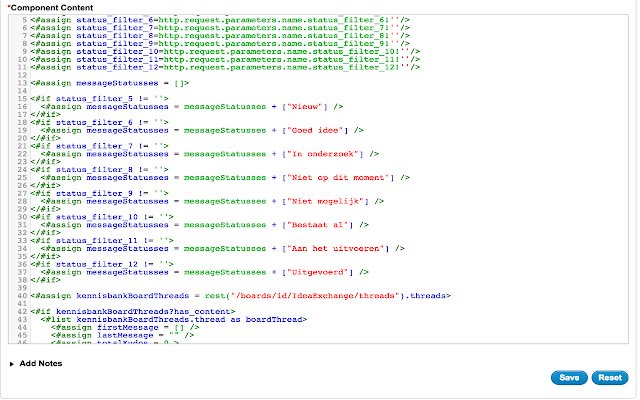
Task: Click the Add Notes label
Action: 41,363
